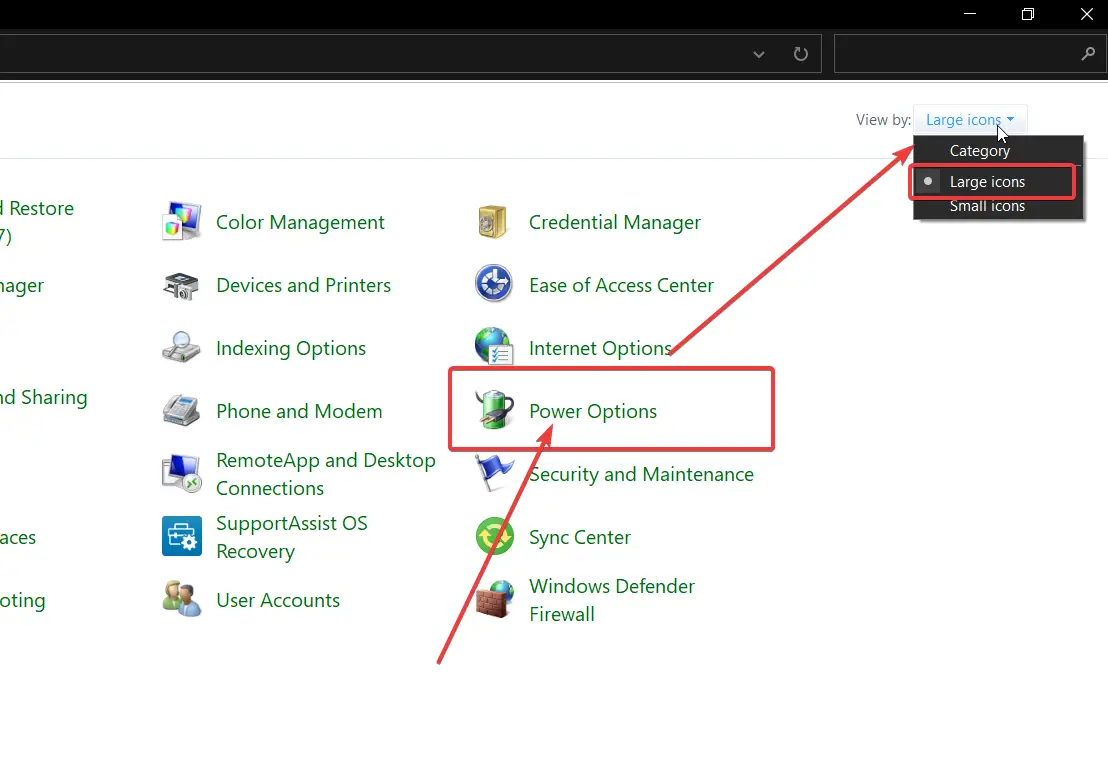The height and width of the screenshot is (780, 1108).
Task: Click the Windows Defender Firewall brick icon
Action: tap(494, 600)
